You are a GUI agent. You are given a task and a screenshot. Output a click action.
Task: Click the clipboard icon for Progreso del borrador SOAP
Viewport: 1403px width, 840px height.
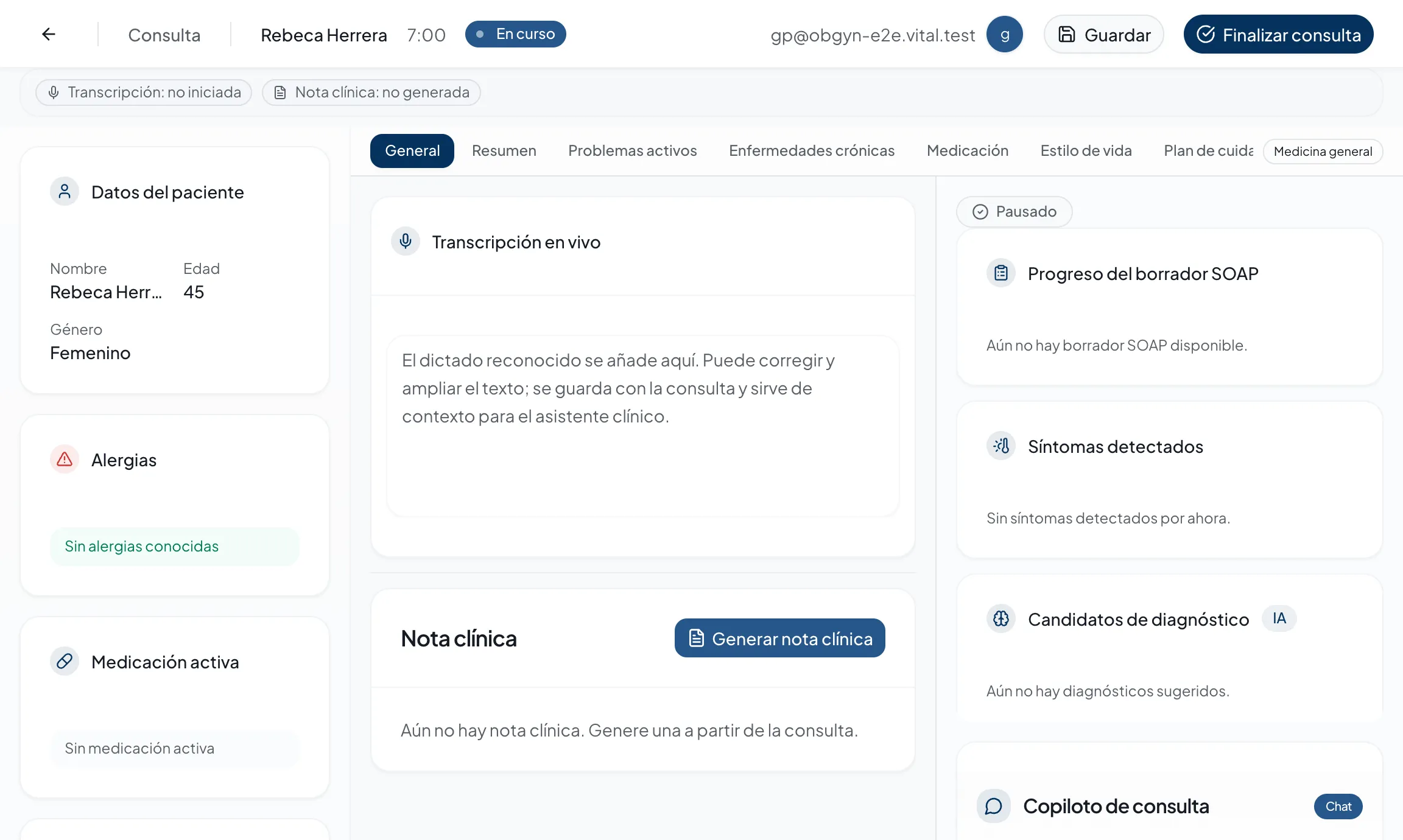click(1001, 273)
